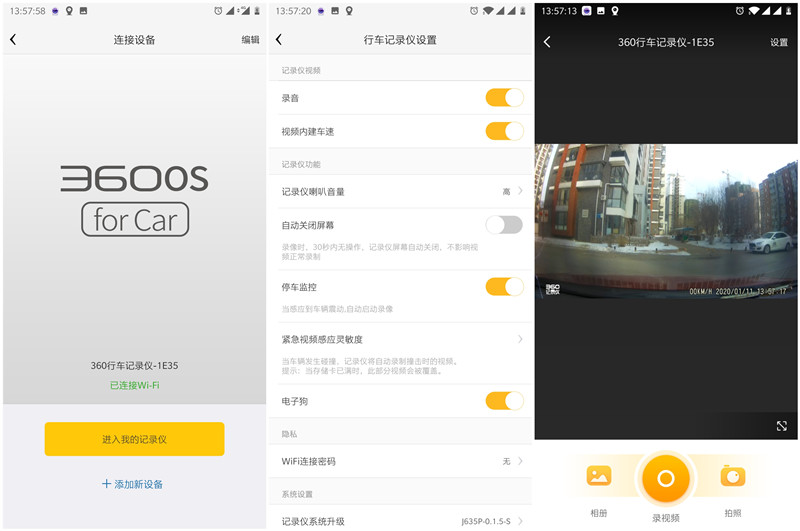
Task: Start recording with orange 录视频 button
Action: click(666, 478)
